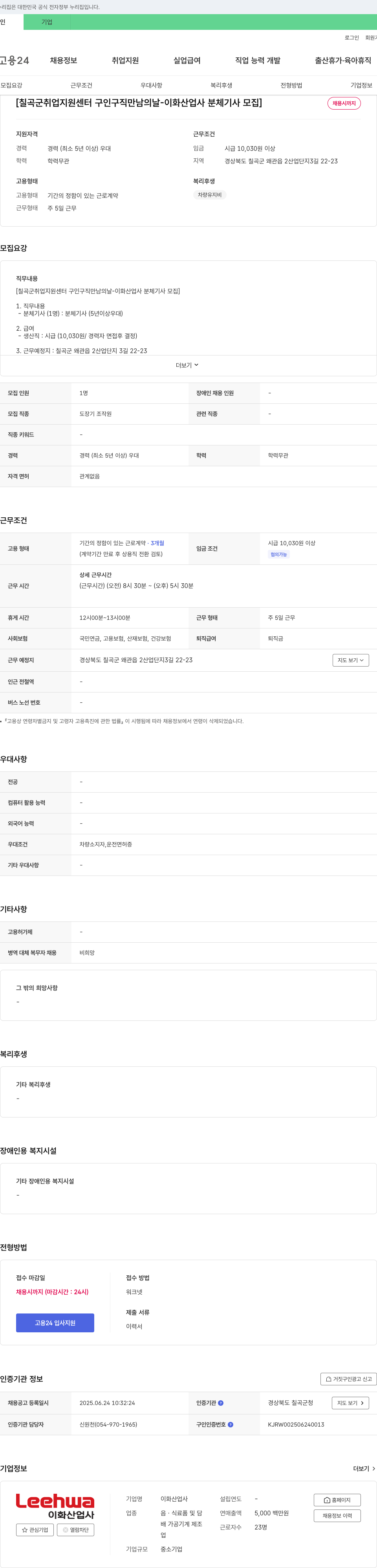This screenshot has height=1568, width=377.
Task: Click the 고용24 logo
Action: coord(14,60)
